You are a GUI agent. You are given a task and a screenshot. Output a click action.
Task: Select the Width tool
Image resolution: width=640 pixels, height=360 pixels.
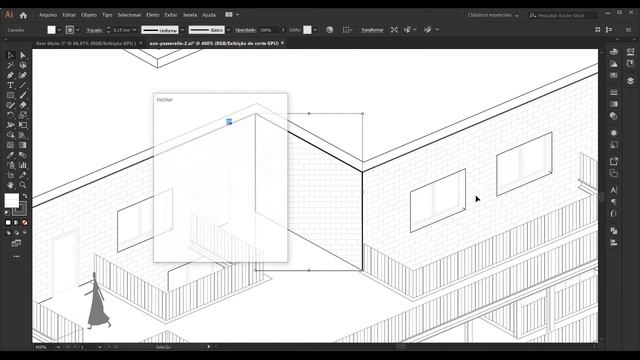point(10,125)
